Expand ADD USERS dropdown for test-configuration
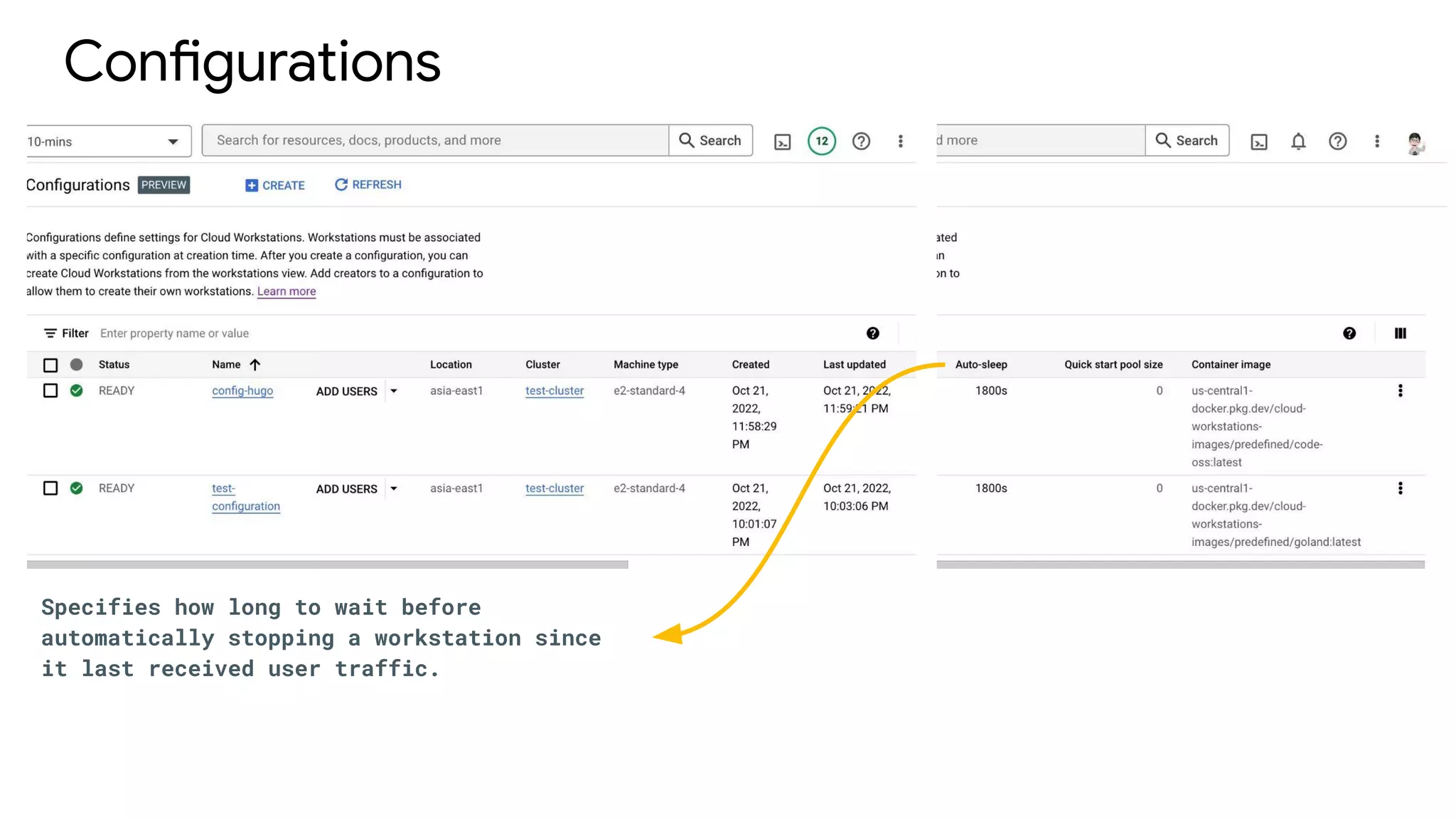Image resolution: width=1456 pixels, height=819 pixels. (x=393, y=489)
